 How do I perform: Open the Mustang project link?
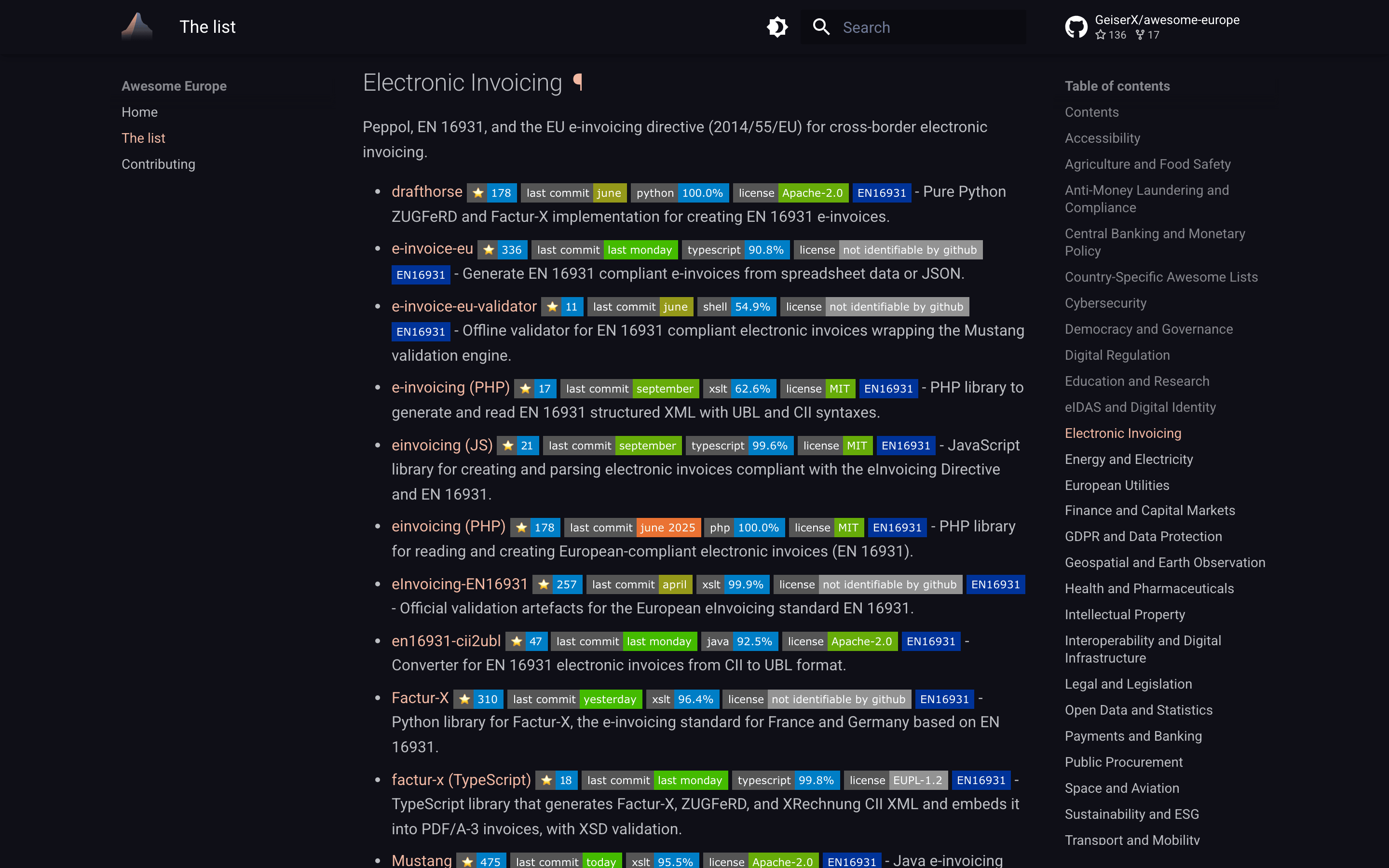tap(422, 860)
